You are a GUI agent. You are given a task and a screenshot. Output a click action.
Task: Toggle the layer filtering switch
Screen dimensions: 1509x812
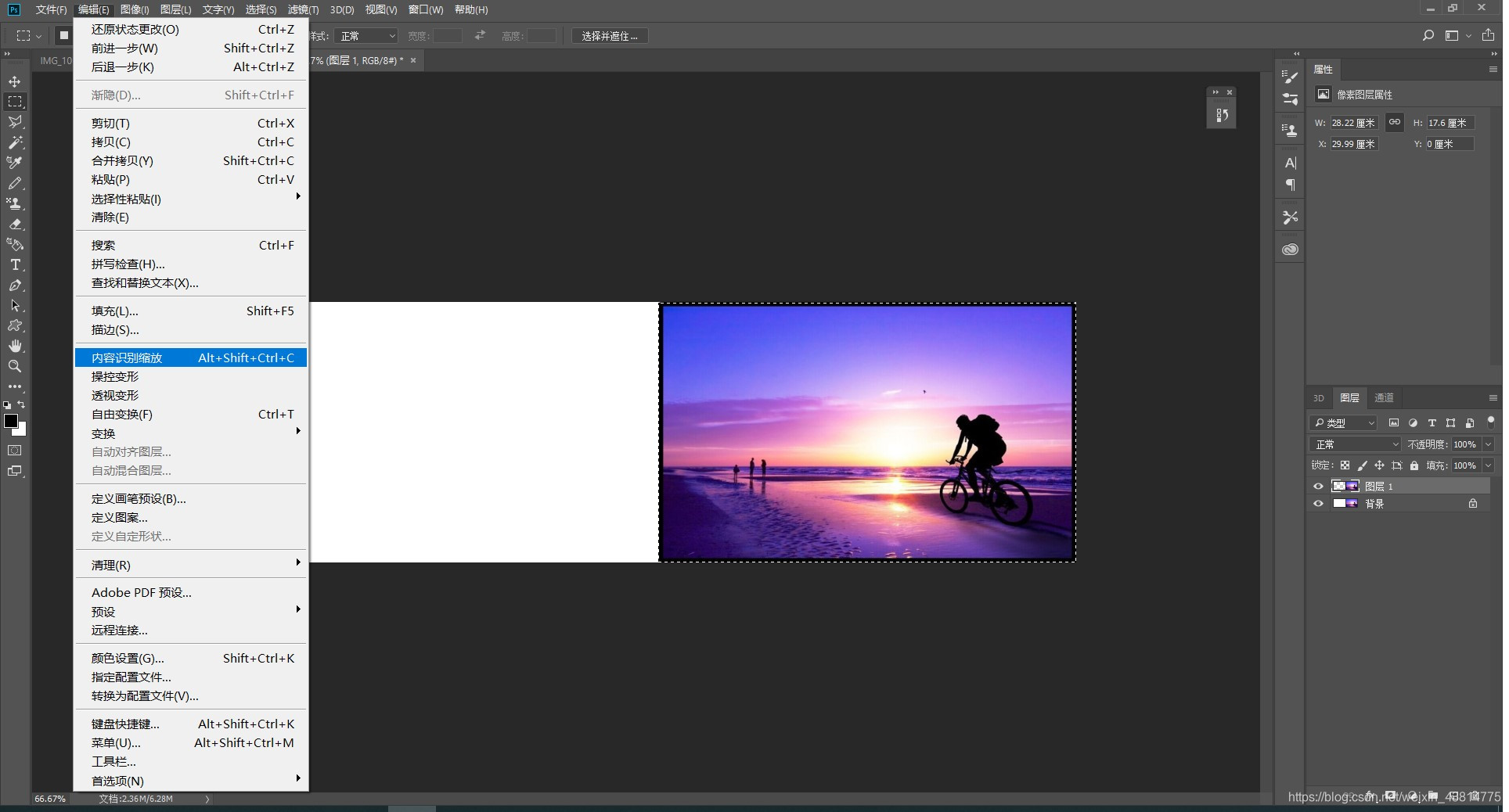point(1490,422)
